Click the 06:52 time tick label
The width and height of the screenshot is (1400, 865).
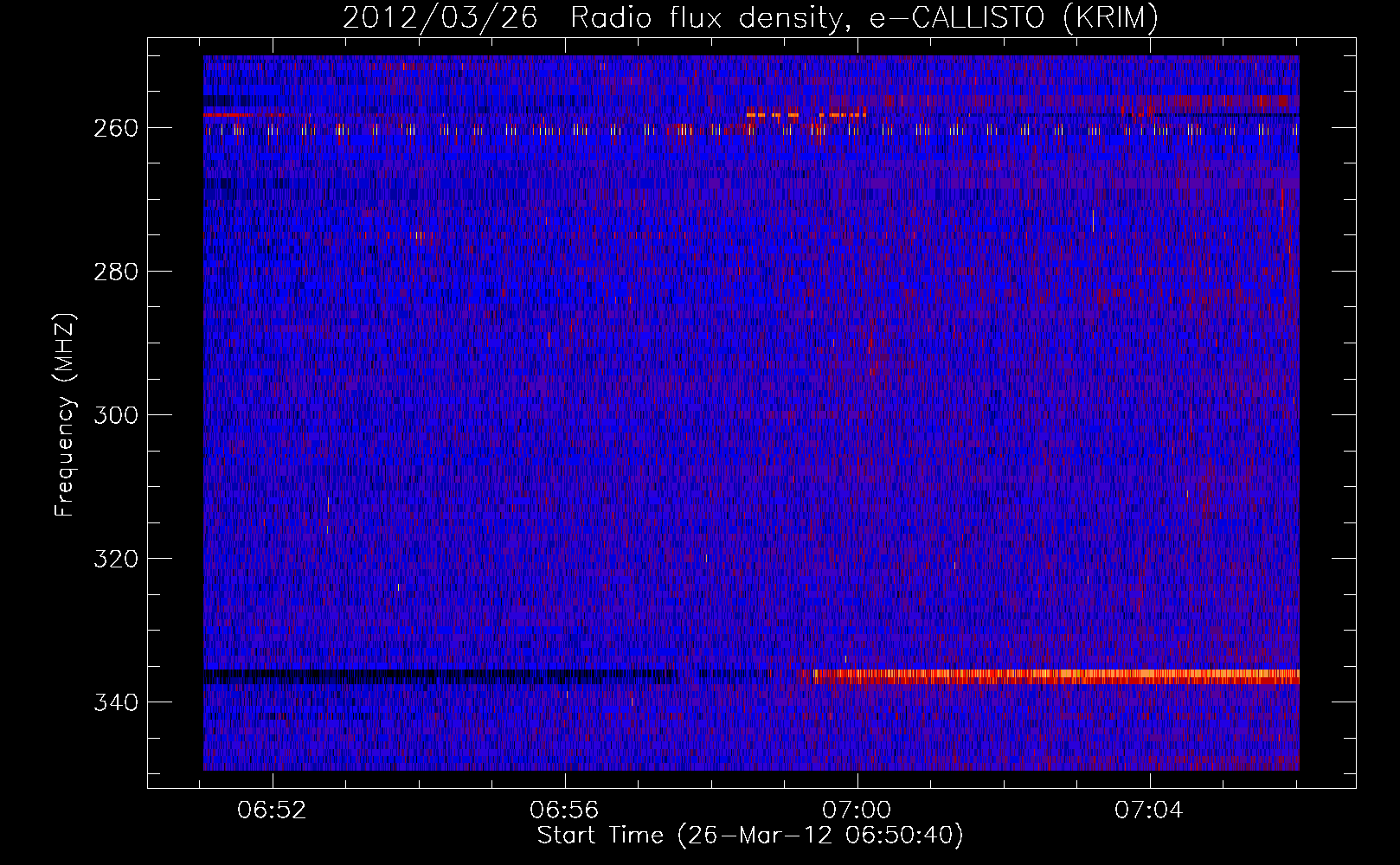[x=272, y=810]
